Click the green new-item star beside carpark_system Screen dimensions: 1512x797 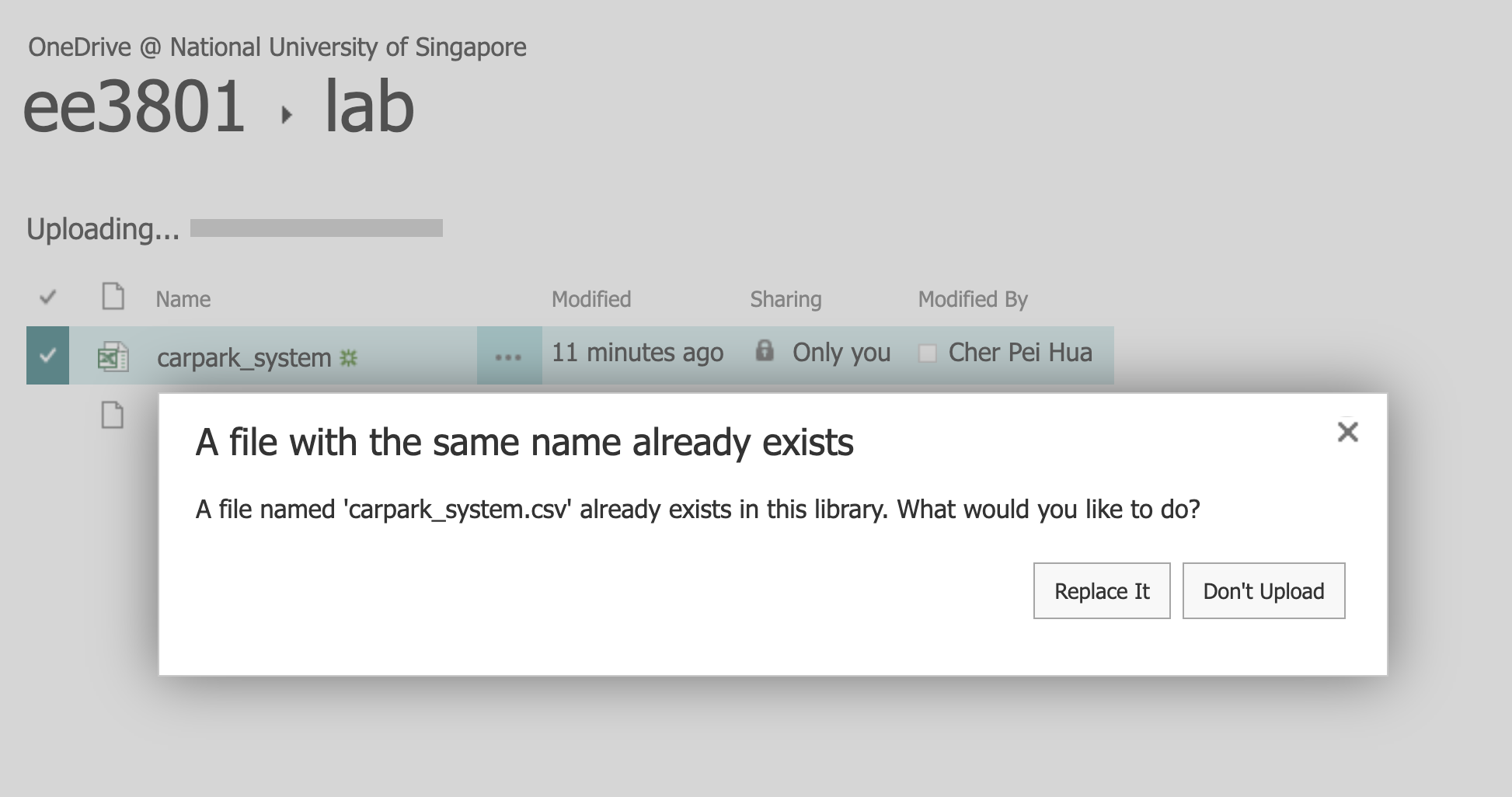pyautogui.click(x=349, y=358)
